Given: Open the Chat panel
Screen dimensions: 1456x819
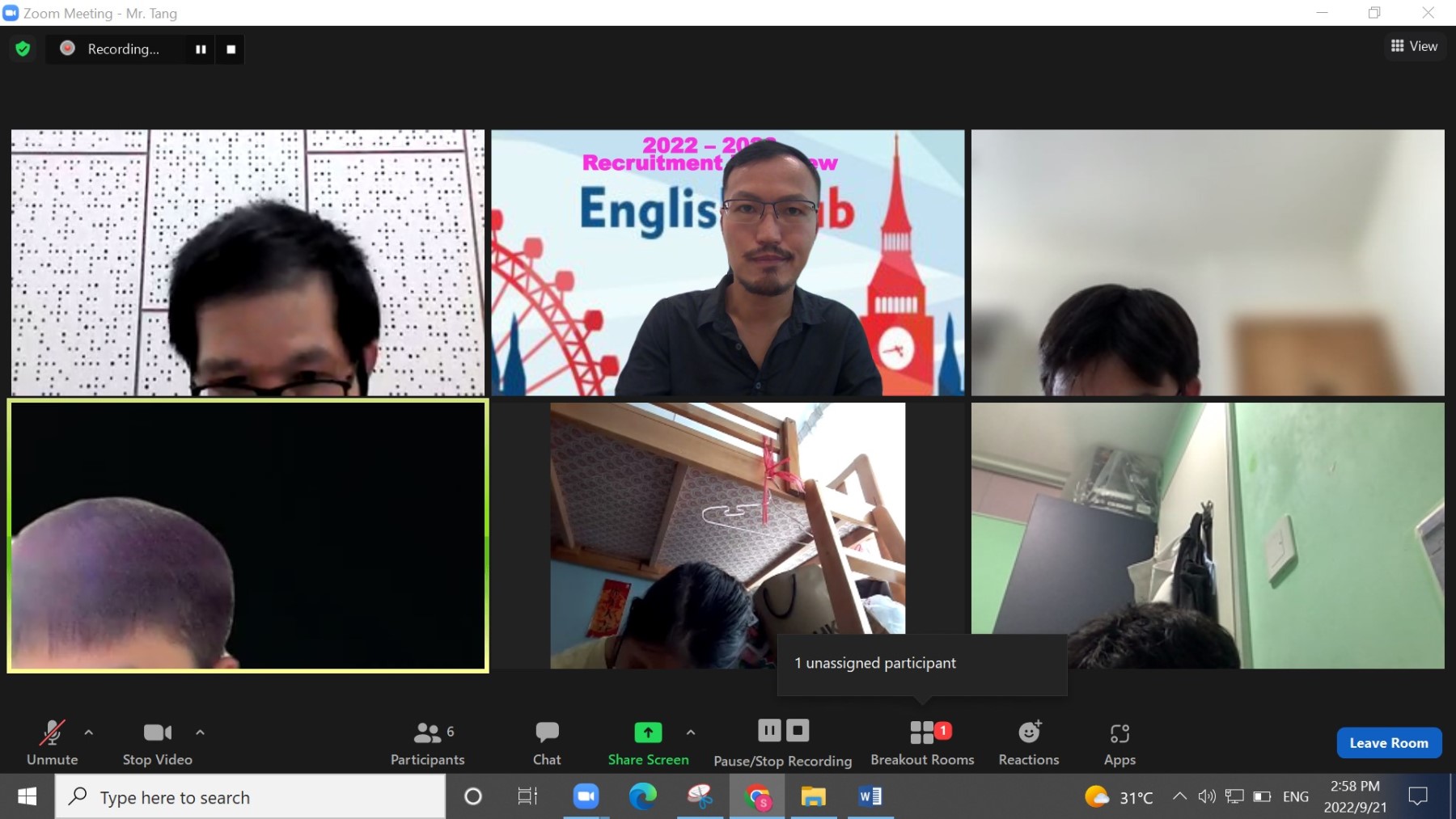Looking at the screenshot, I should click(547, 743).
